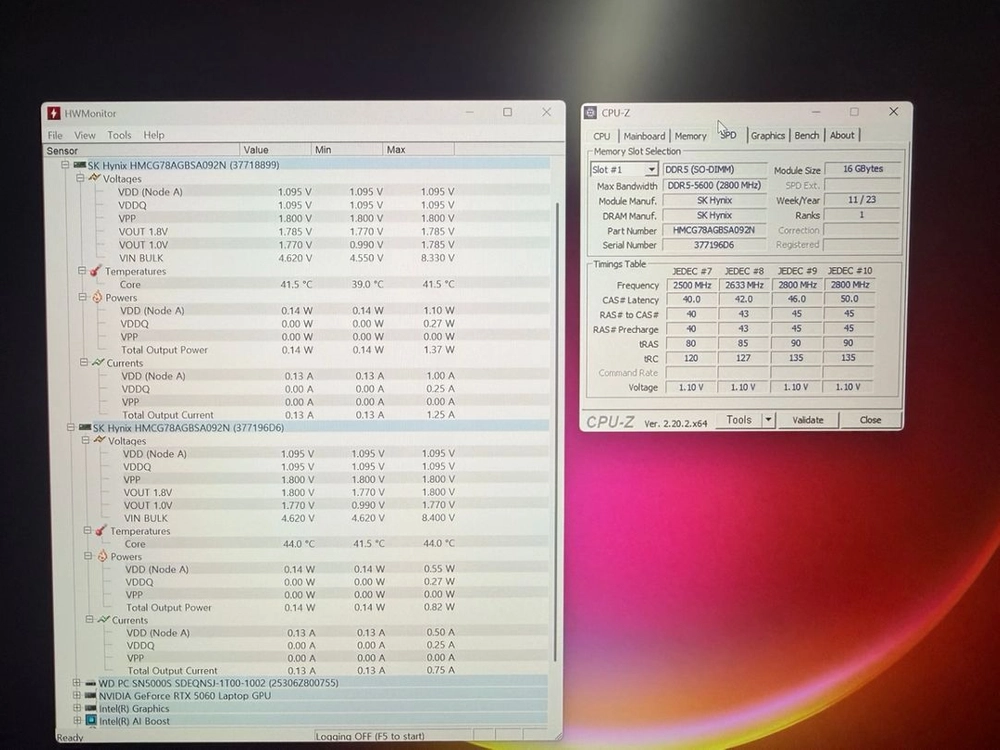Click the Powers flame icon under module 37718899

point(97,297)
